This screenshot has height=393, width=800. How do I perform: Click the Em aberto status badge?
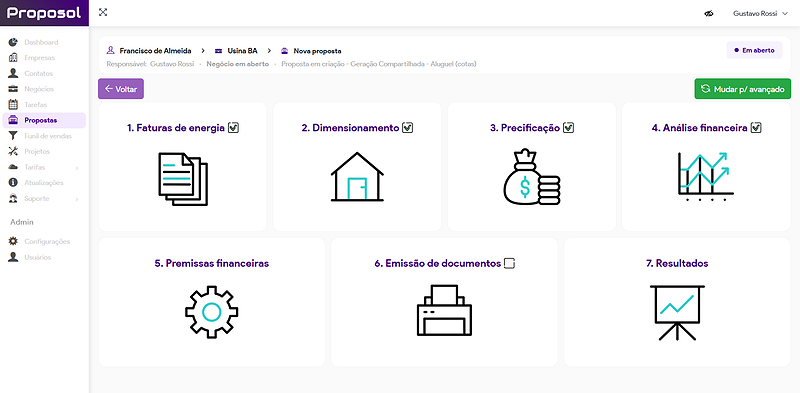click(754, 51)
